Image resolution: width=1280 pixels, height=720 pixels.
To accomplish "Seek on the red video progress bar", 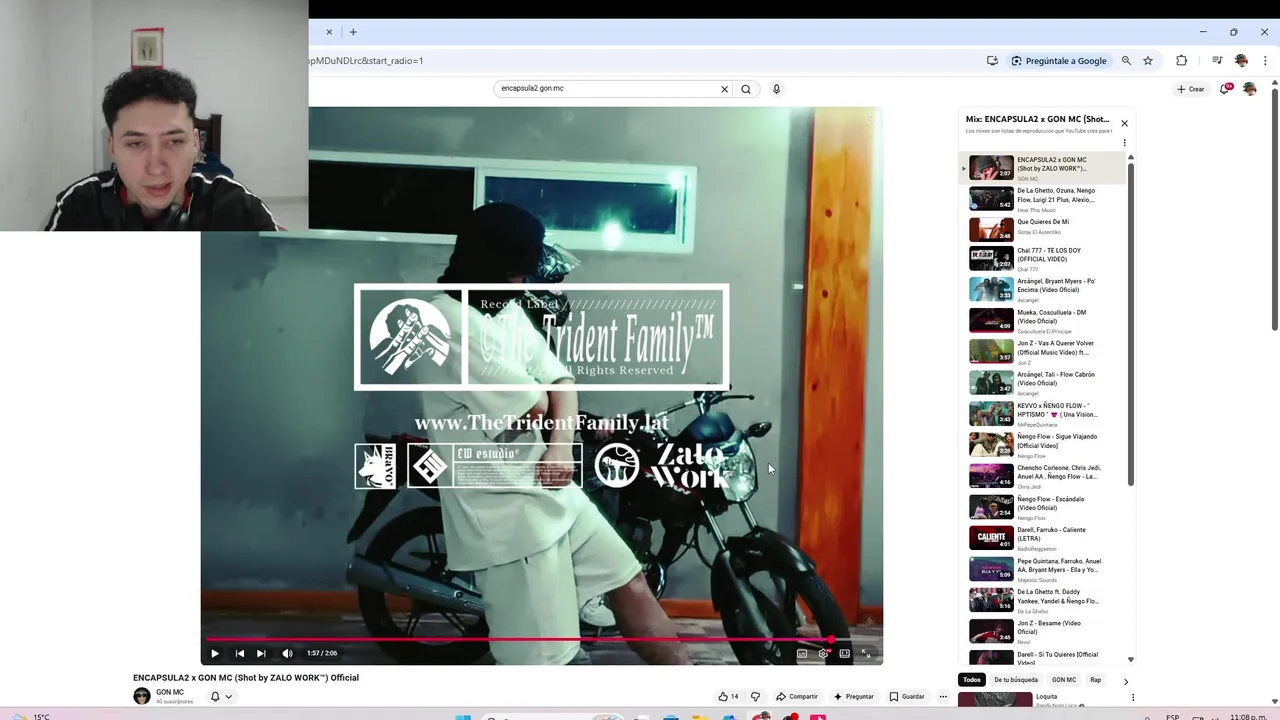I will point(540,639).
